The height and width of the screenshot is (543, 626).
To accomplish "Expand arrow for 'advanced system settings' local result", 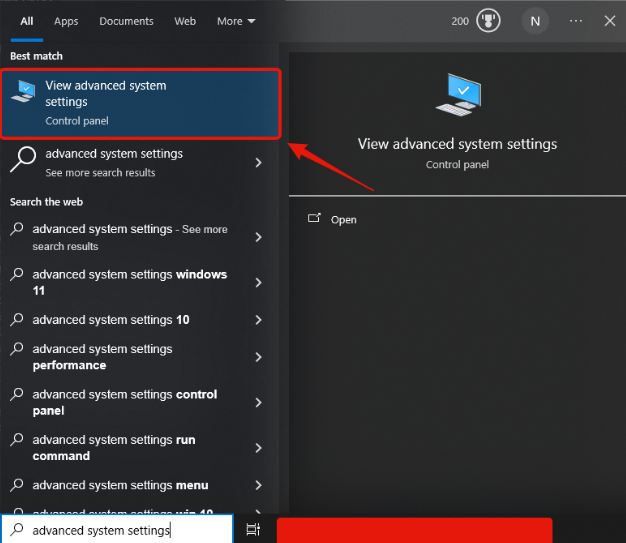I will click(258, 163).
